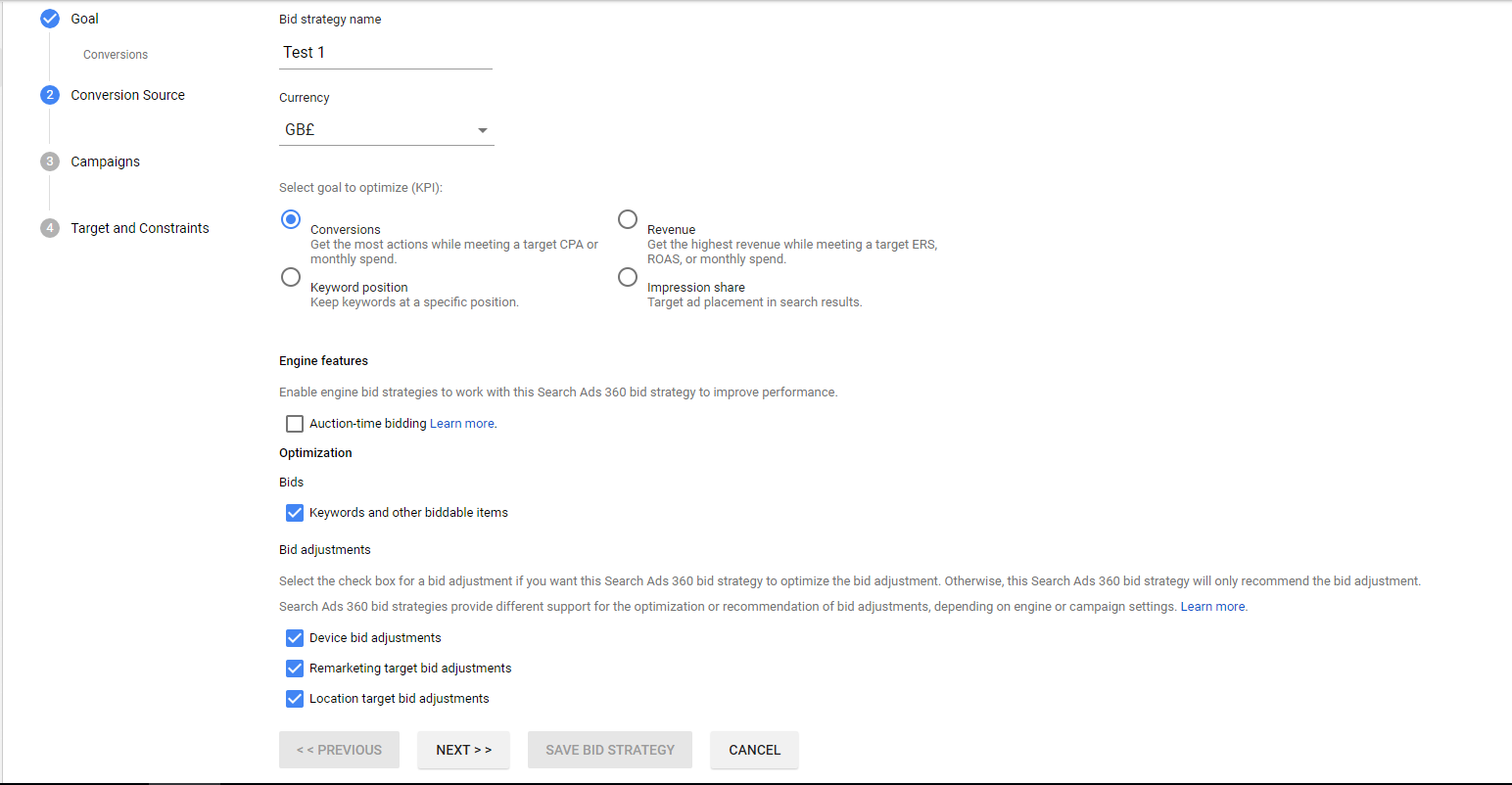Open the Currency dropdown arrow
1512x785 pixels.
point(482,130)
